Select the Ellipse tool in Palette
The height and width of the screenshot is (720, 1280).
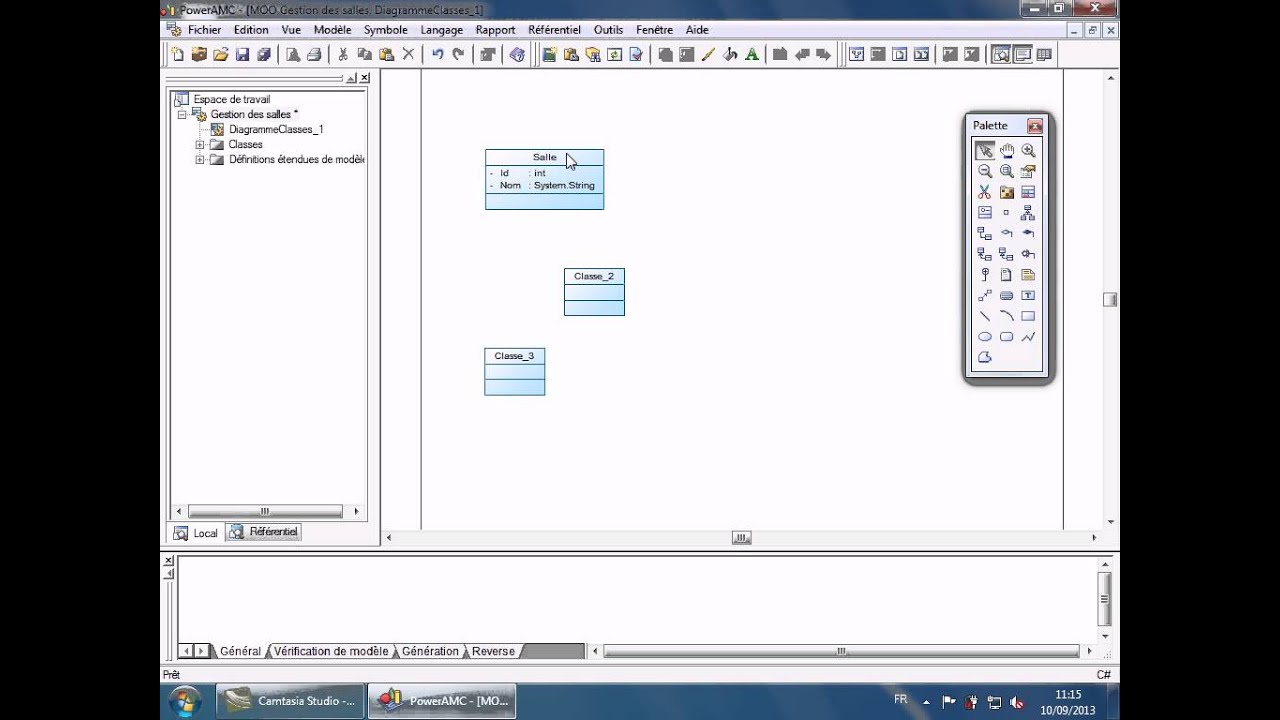pos(985,337)
